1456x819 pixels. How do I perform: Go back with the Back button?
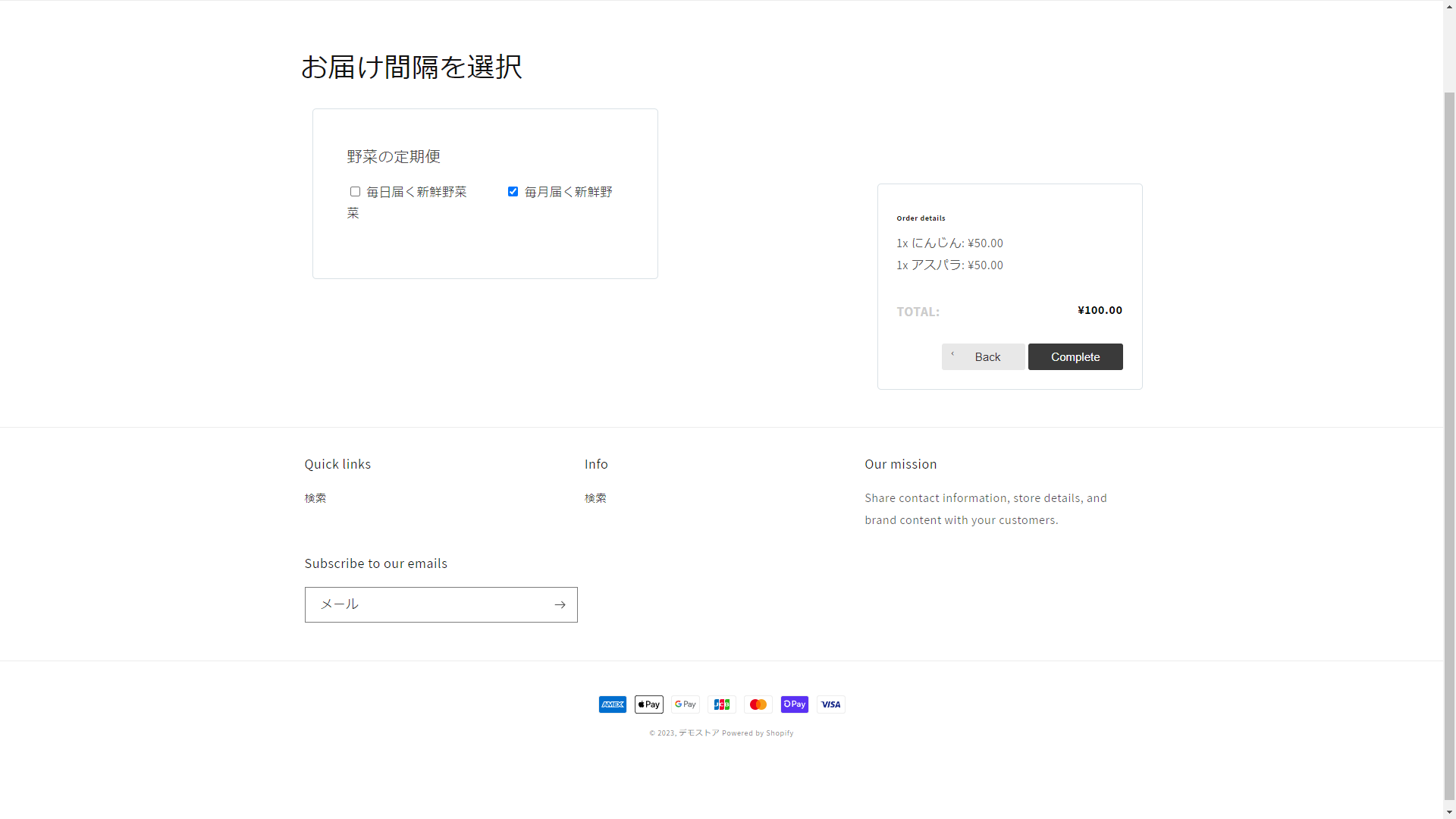tap(983, 356)
